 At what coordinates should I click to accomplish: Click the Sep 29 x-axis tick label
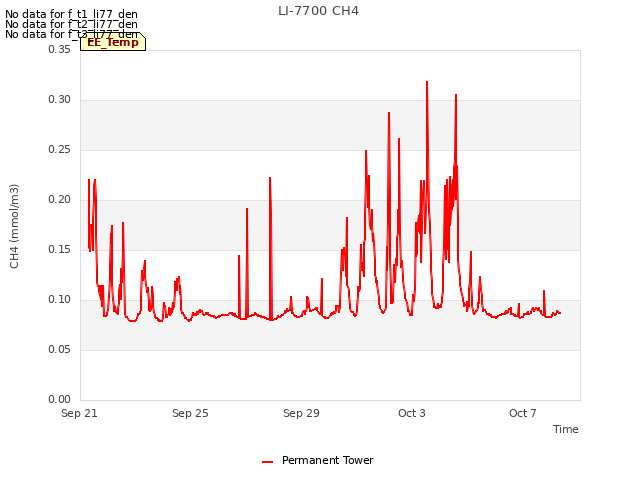301,413
